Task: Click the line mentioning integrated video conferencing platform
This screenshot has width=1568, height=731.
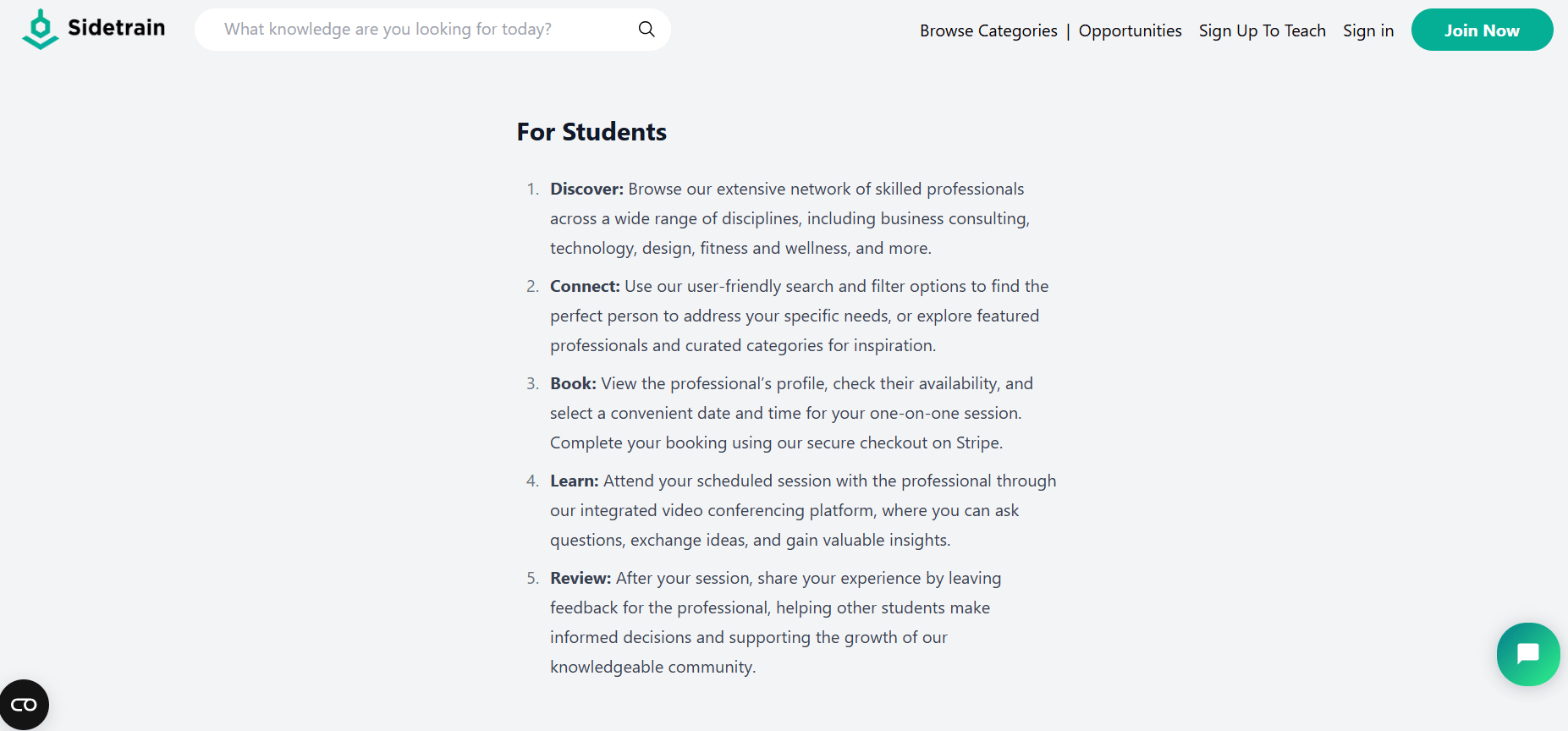Action: tap(784, 510)
